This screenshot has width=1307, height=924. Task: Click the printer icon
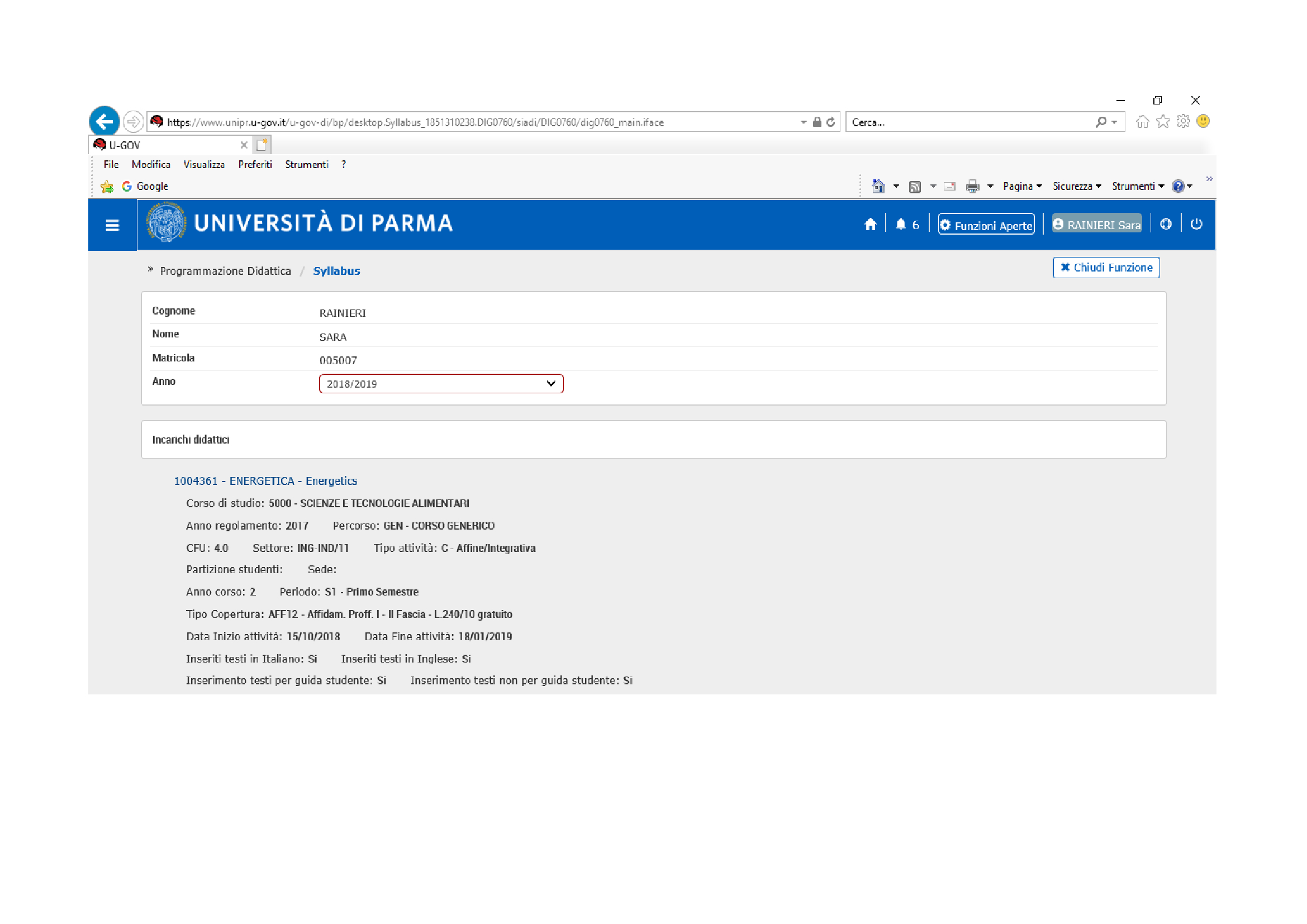tap(973, 186)
